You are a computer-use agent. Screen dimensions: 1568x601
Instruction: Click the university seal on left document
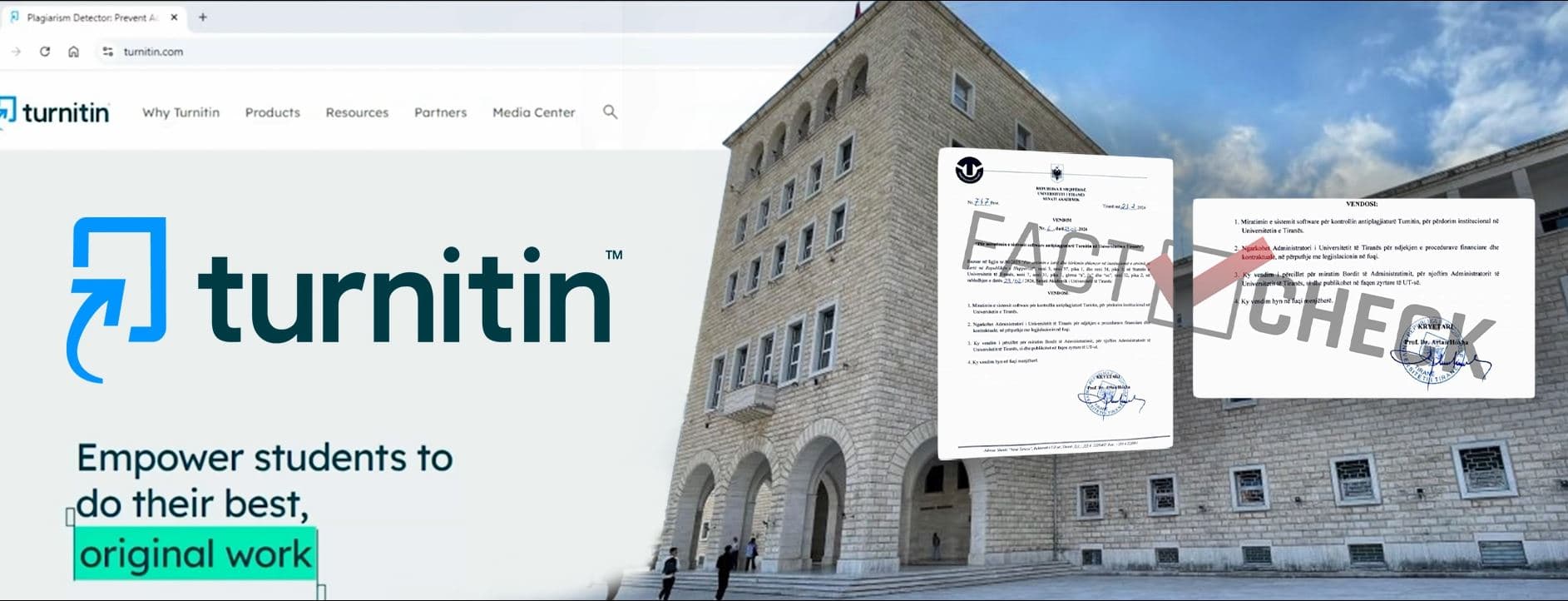[969, 171]
